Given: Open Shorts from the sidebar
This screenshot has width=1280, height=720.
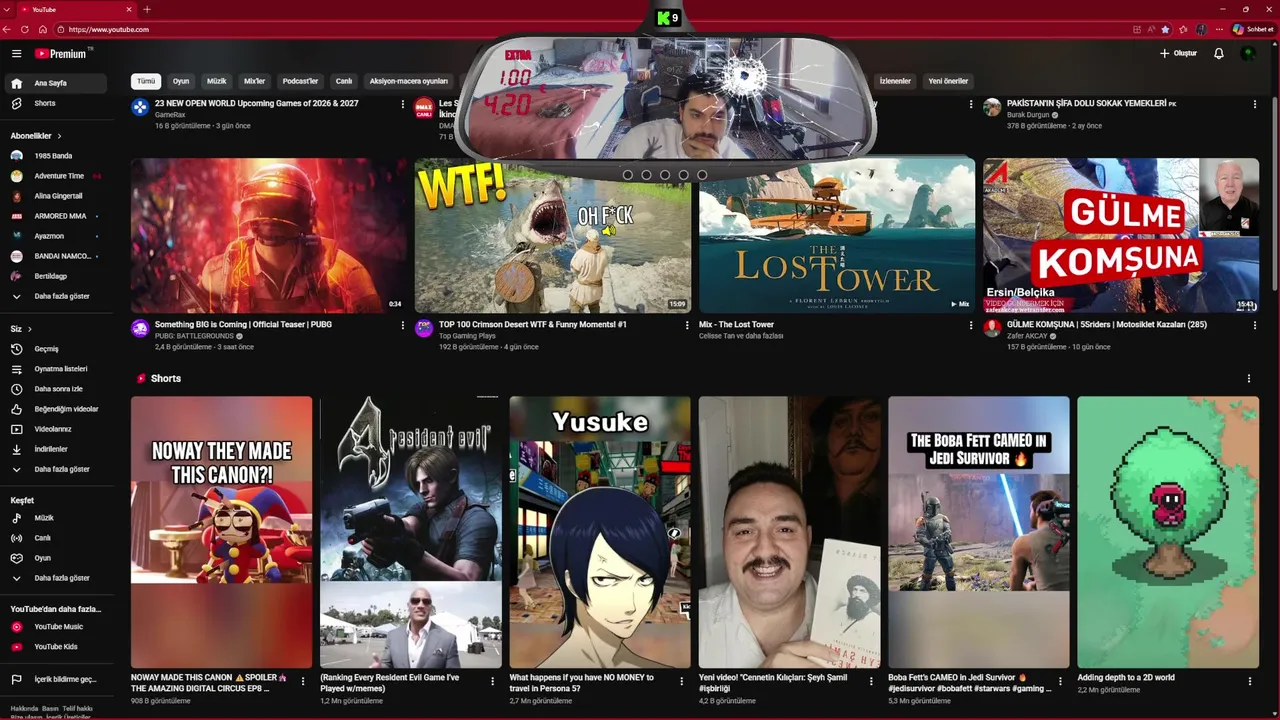Looking at the screenshot, I should pyautogui.click(x=56, y=103).
